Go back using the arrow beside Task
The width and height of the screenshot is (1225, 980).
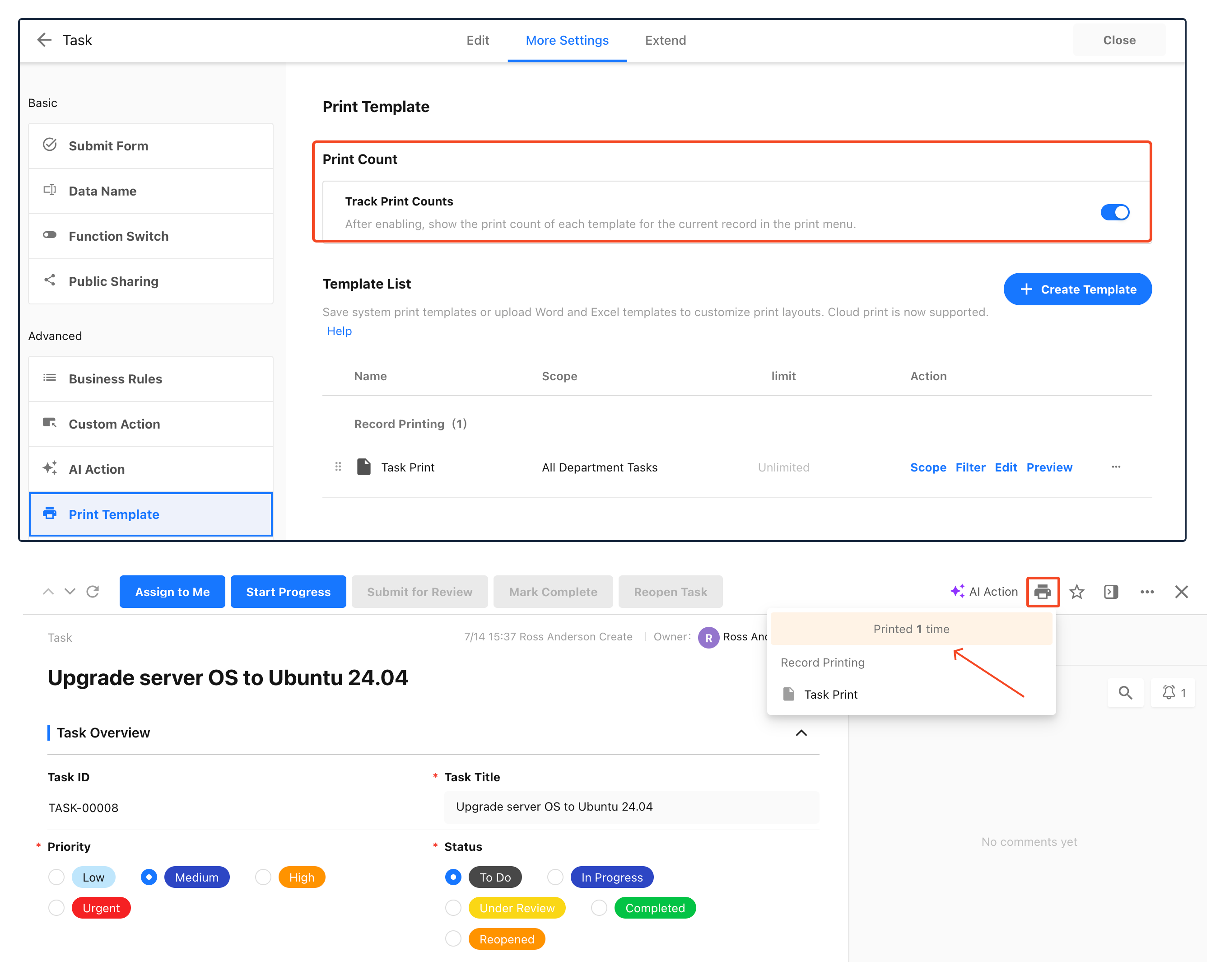(44, 40)
